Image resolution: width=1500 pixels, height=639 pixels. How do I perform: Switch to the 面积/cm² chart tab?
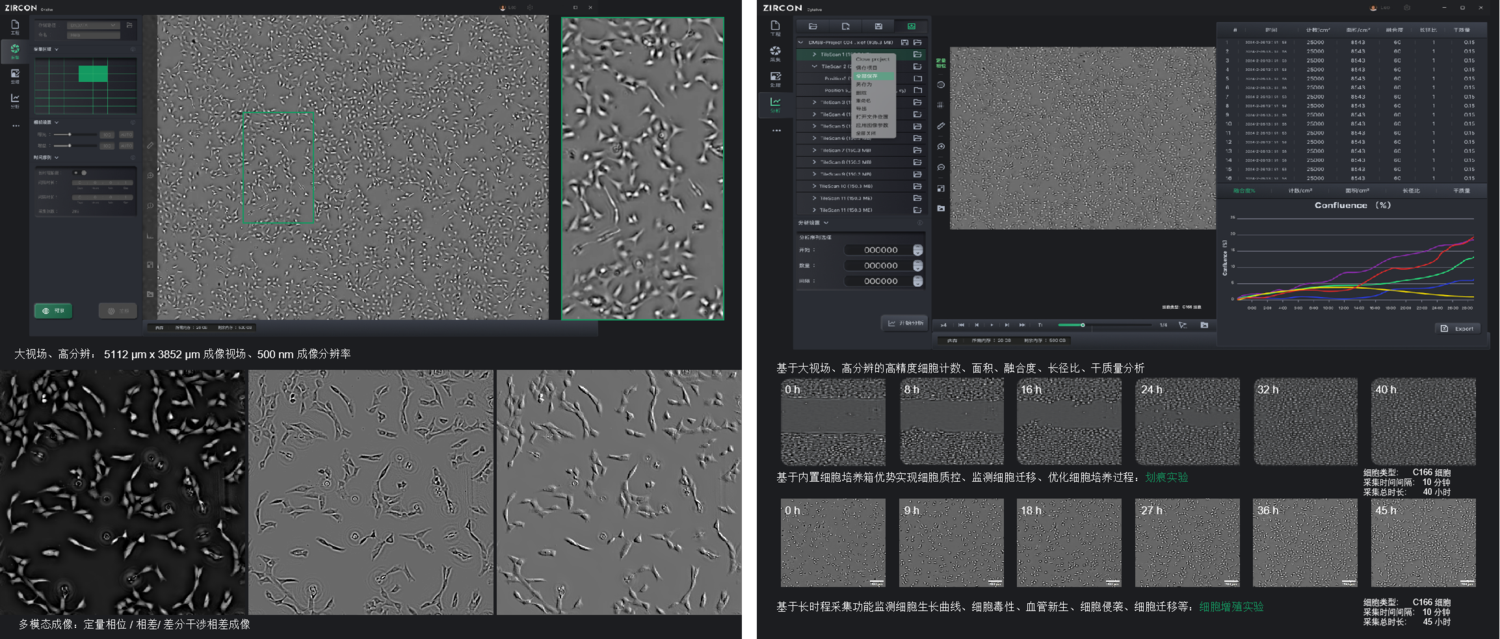(1356, 190)
